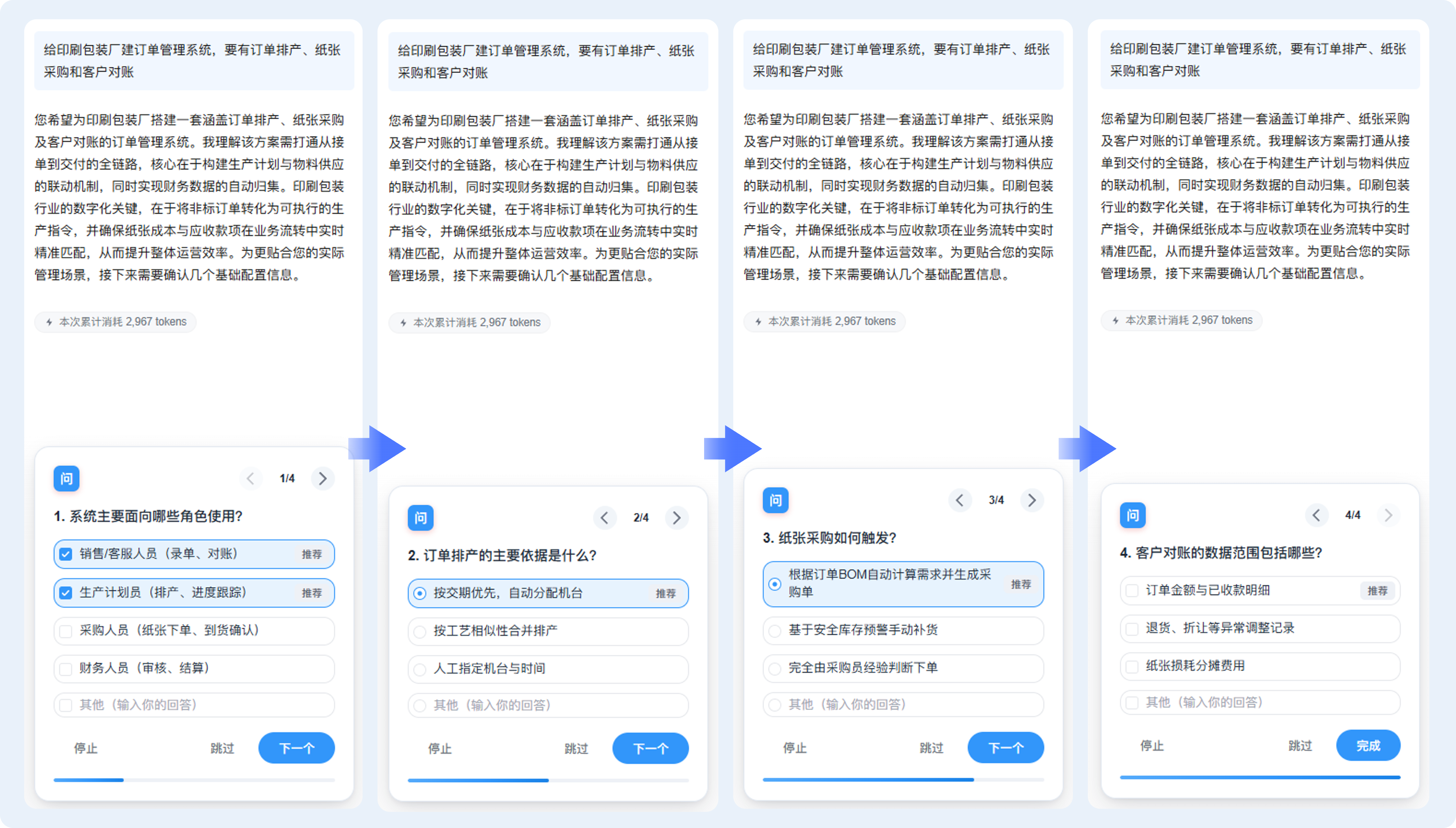Viewport: 1456px width, 828px height.
Task: Check 纸张损耗分摊费用 option
Action: [1260, 666]
